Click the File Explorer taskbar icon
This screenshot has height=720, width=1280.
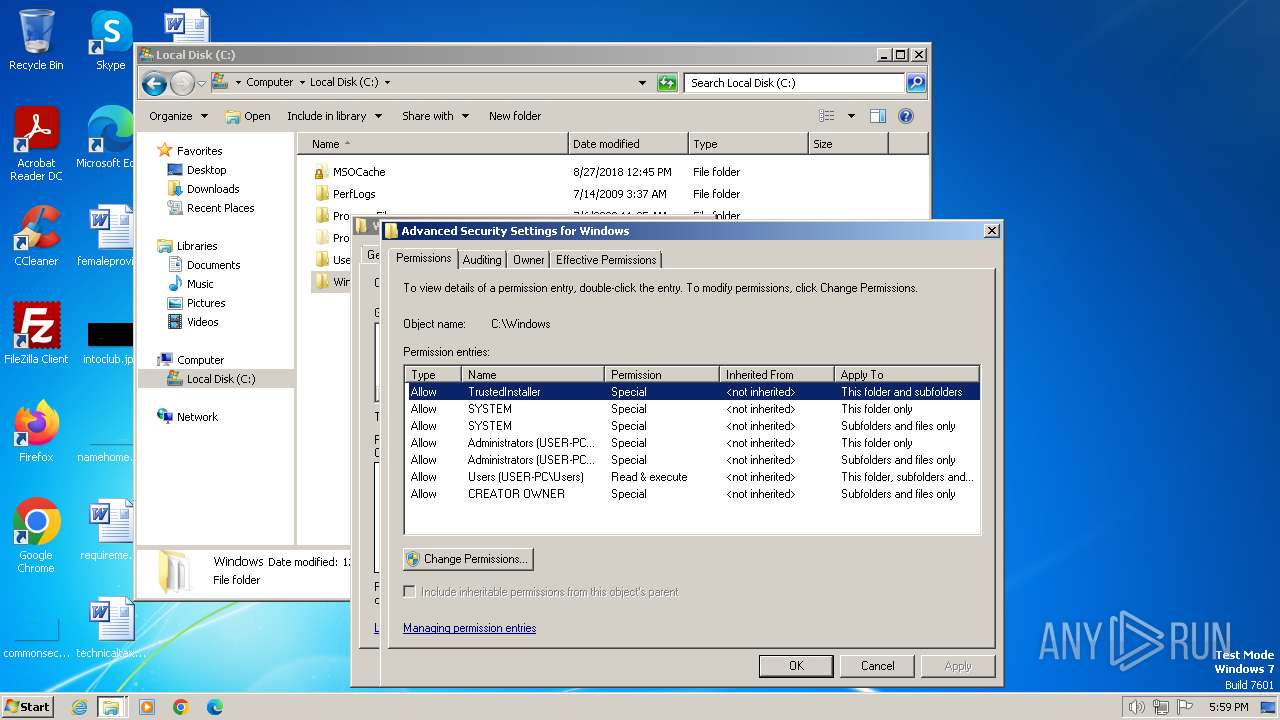tap(111, 707)
